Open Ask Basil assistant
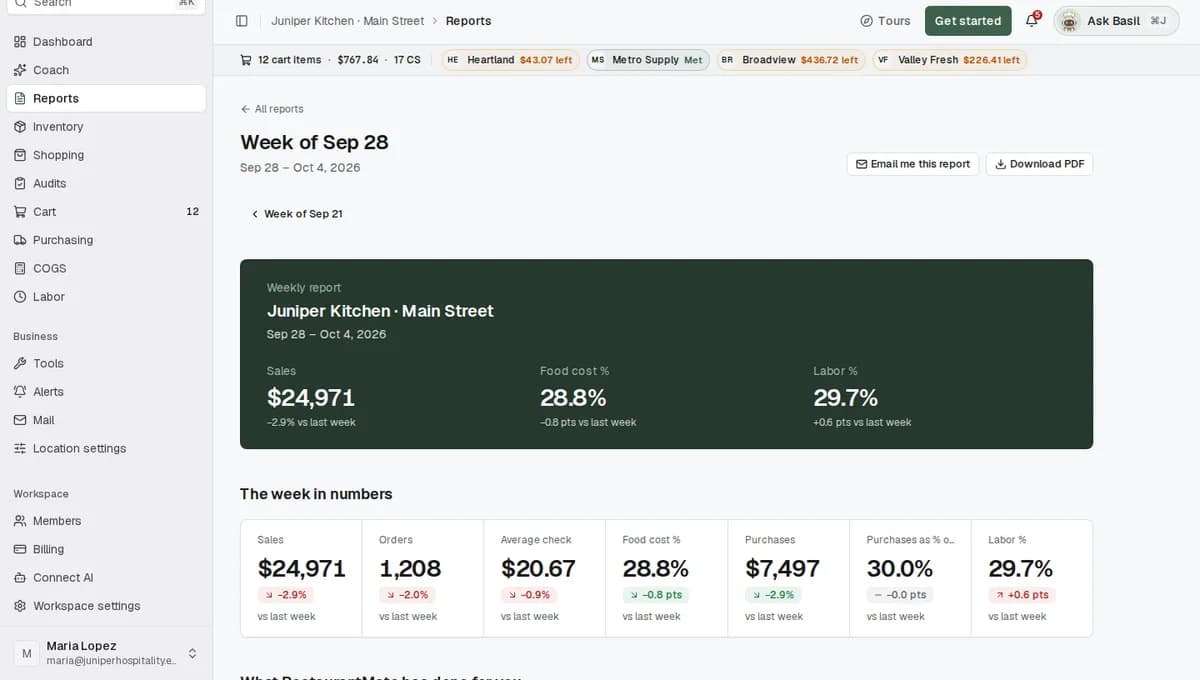 (x=1116, y=21)
